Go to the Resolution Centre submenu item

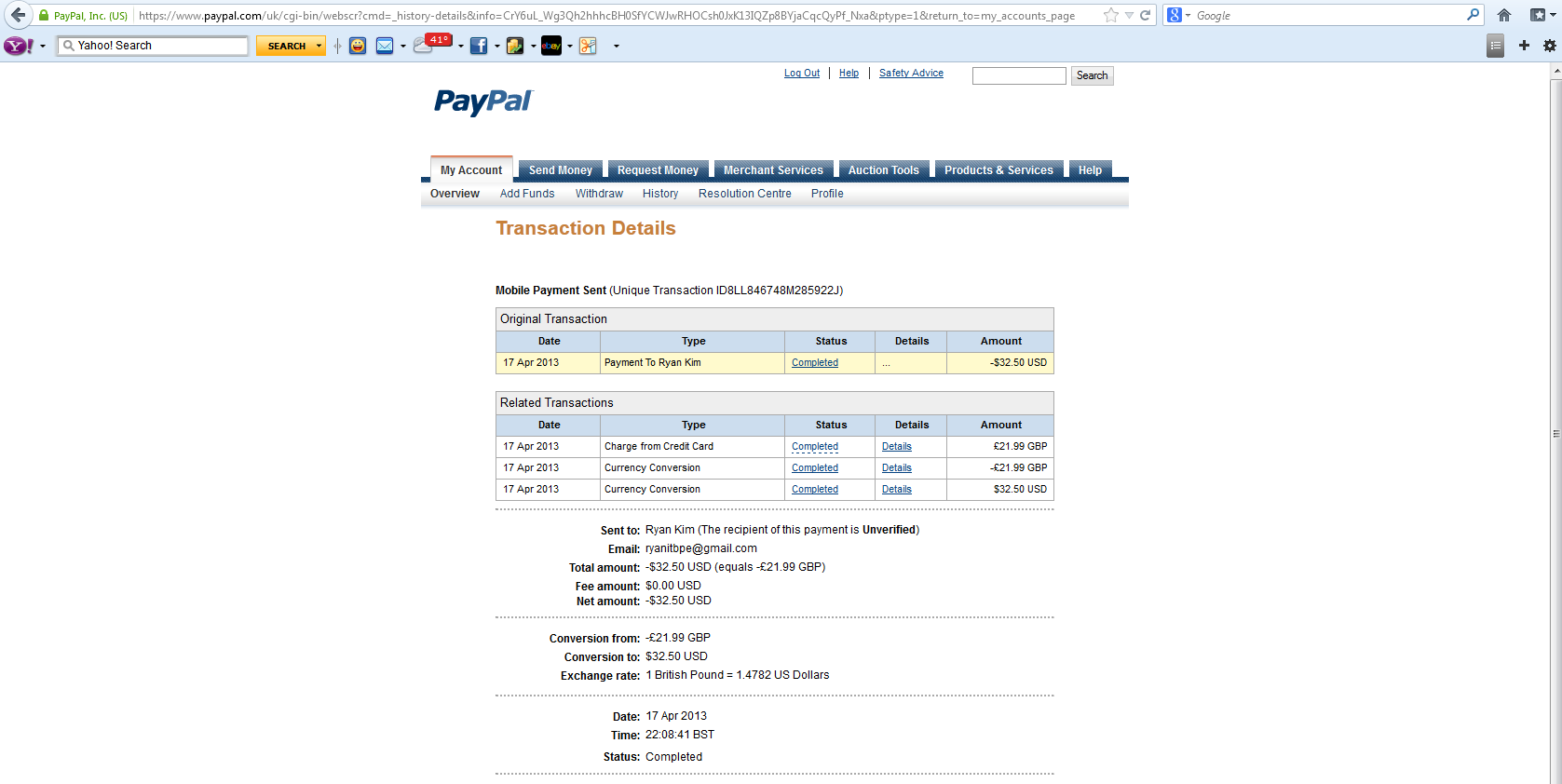tap(745, 194)
